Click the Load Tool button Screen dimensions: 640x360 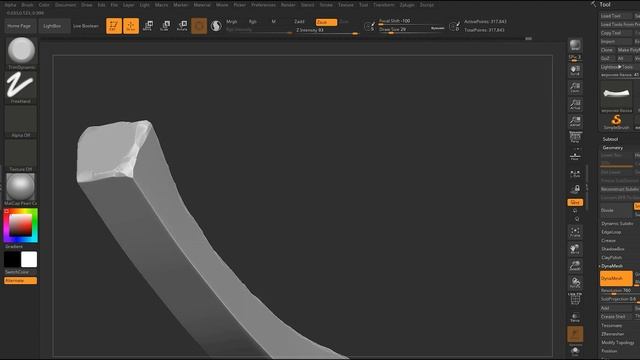616,16
